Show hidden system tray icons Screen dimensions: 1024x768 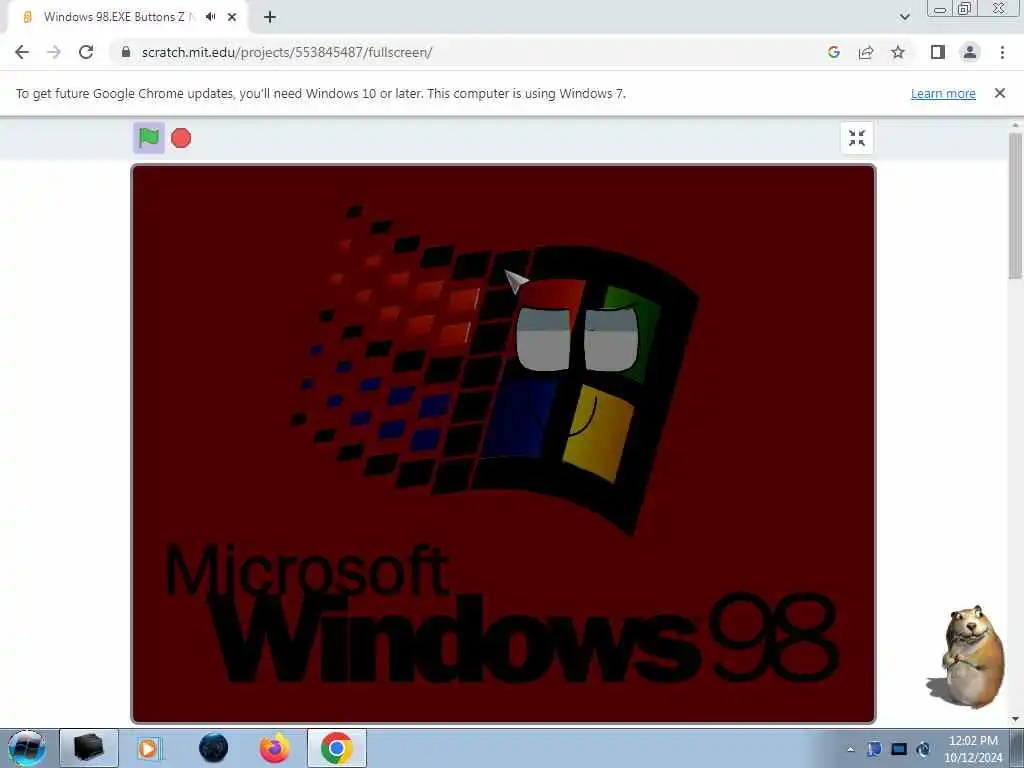click(x=850, y=749)
